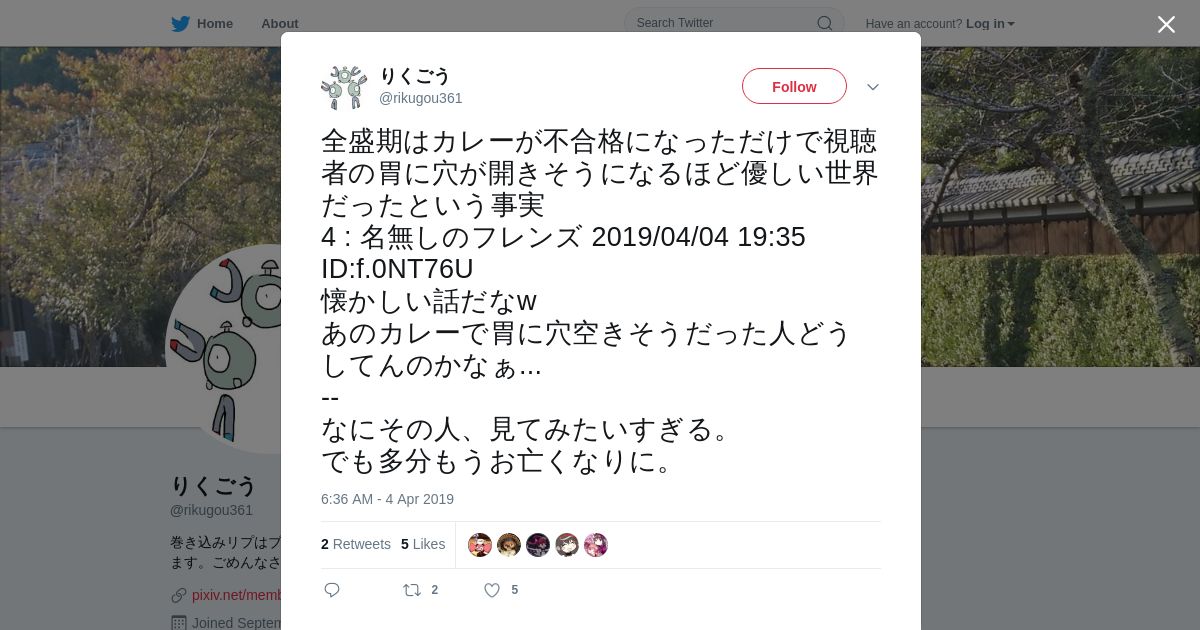Follow the user rikugou361
The width and height of the screenshot is (1200, 630).
tap(794, 86)
